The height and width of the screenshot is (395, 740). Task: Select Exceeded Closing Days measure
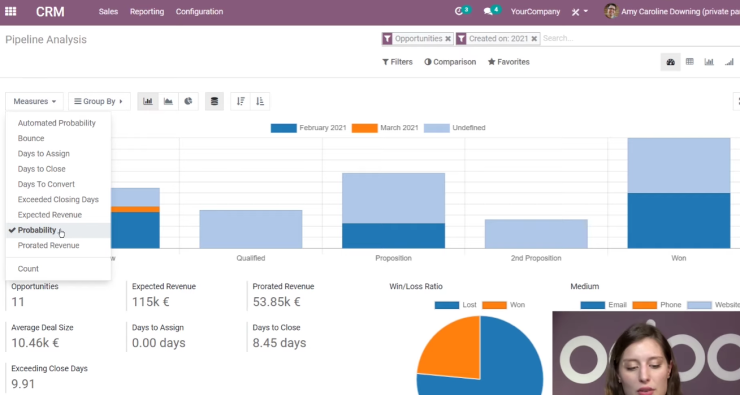[x=59, y=200]
